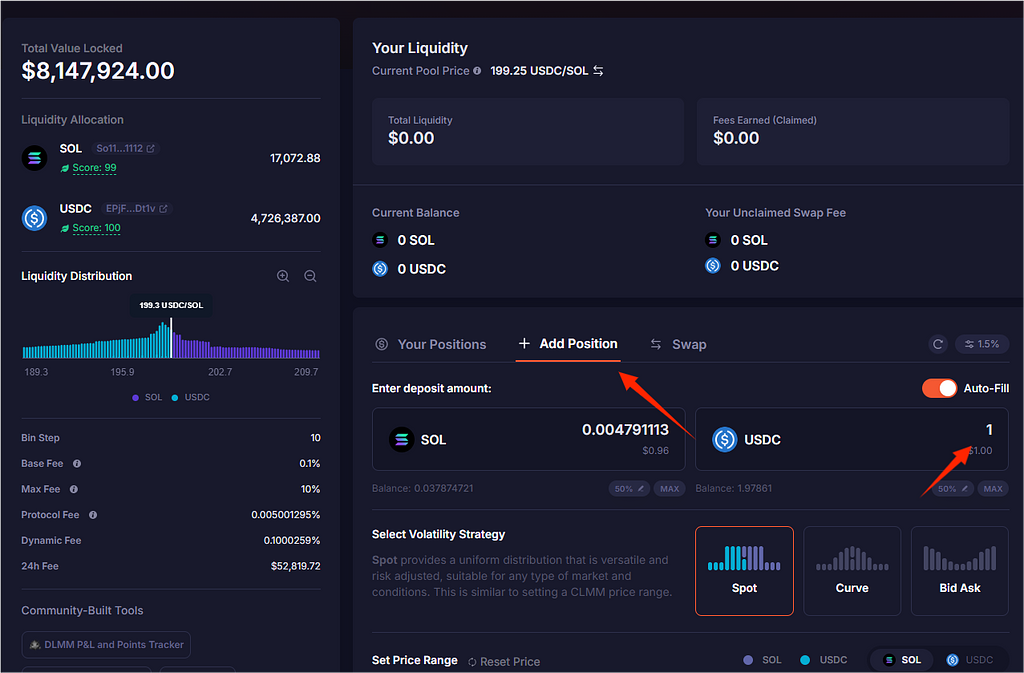Screen dimensions: 1024x673
Task: Click info icon next to Current Pool Price
Action: [477, 71]
